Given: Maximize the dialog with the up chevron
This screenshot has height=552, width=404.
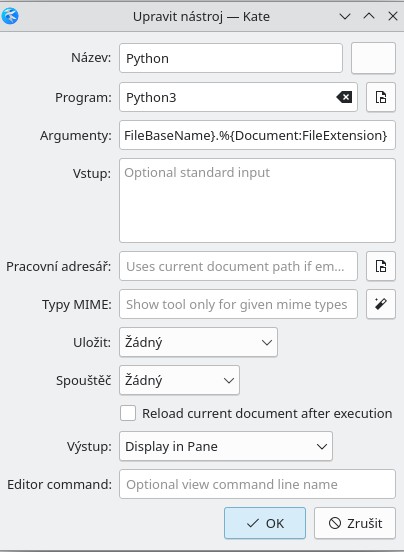Looking at the screenshot, I should (369, 16).
